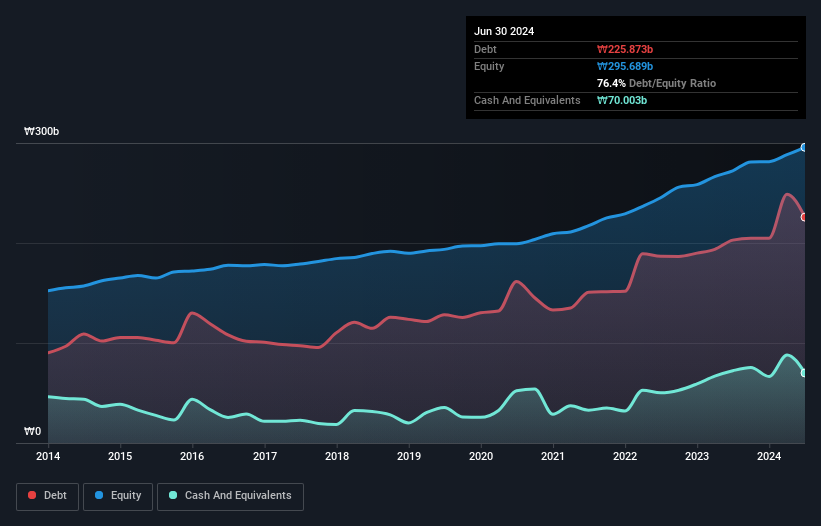Image resolution: width=821 pixels, height=526 pixels.
Task: Click the Equity value ₩295.689b
Action: coord(625,66)
